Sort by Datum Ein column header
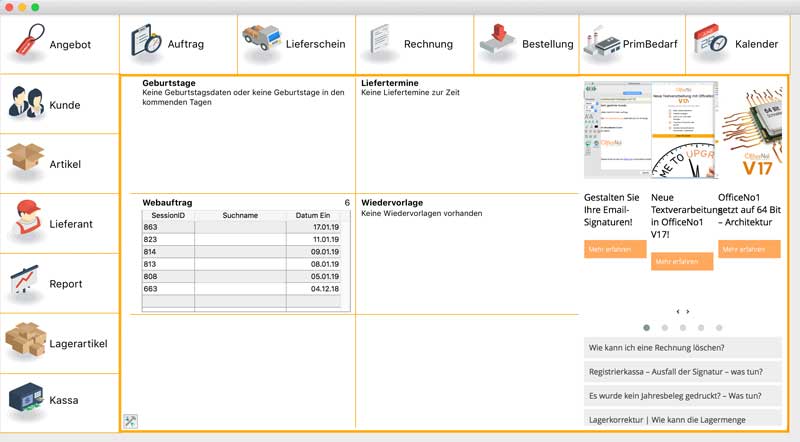 point(313,215)
